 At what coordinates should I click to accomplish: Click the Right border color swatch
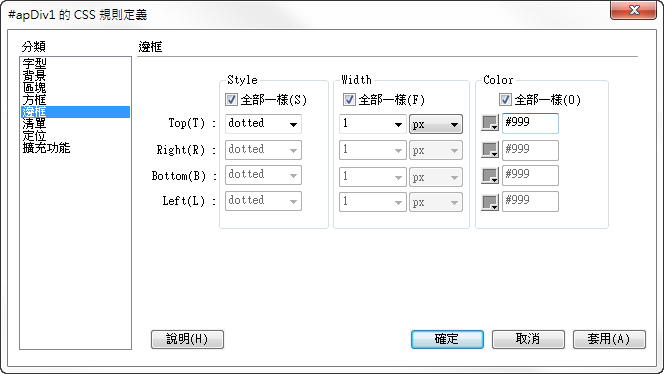[490, 150]
